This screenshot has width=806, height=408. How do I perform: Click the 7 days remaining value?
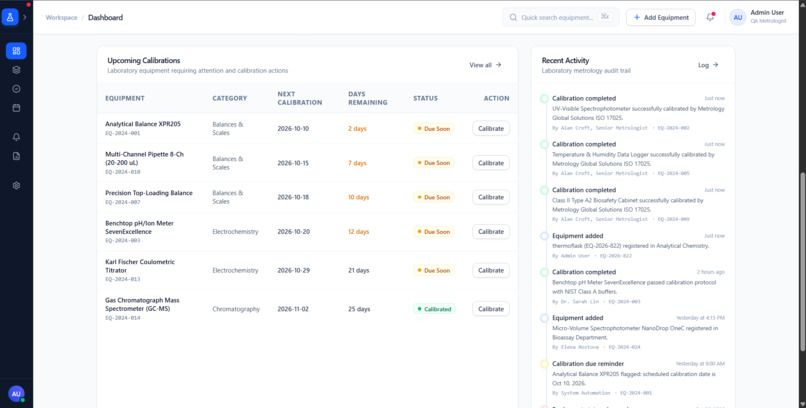click(x=357, y=163)
